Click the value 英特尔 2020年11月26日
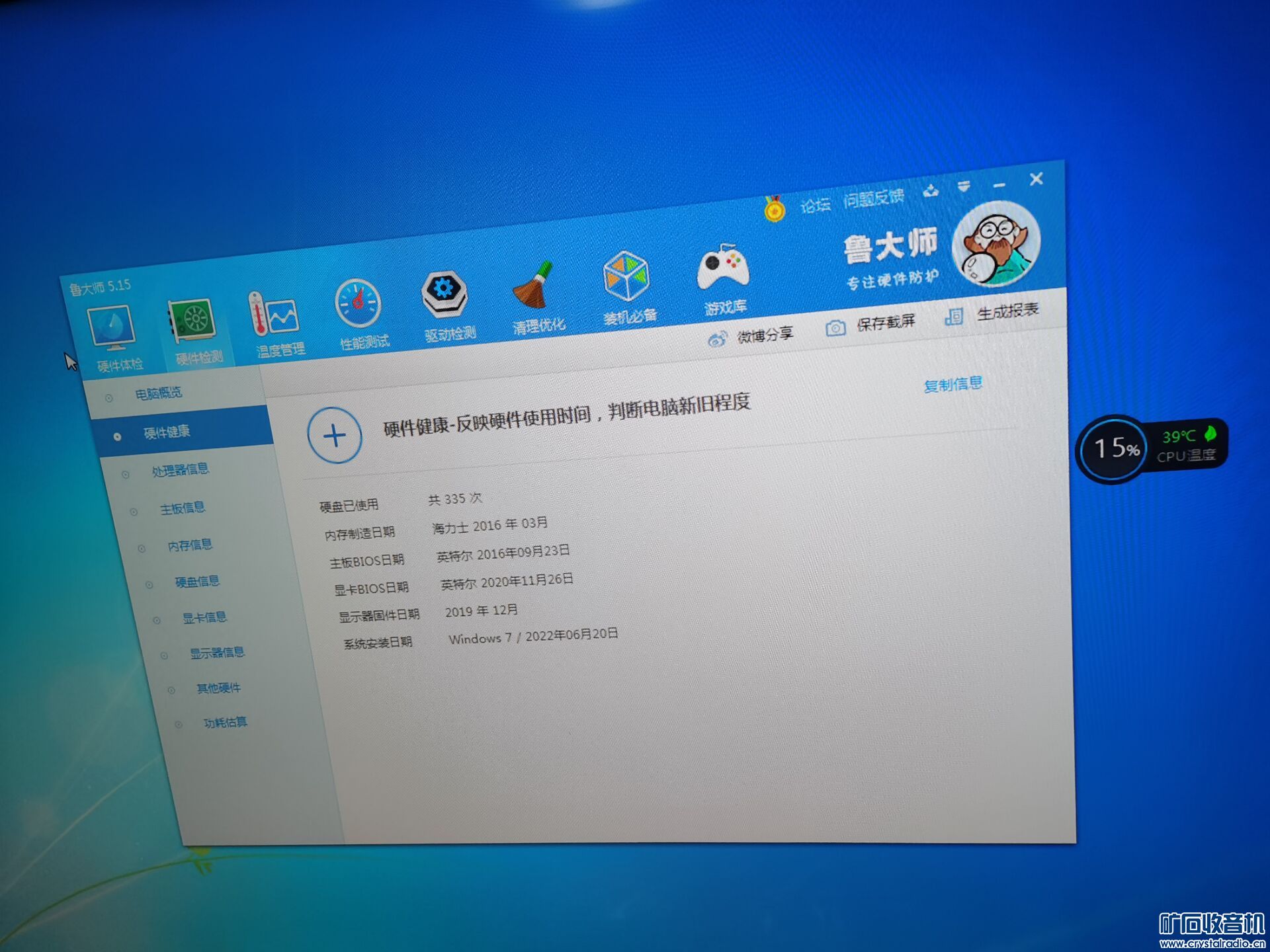 pyautogui.click(x=507, y=582)
